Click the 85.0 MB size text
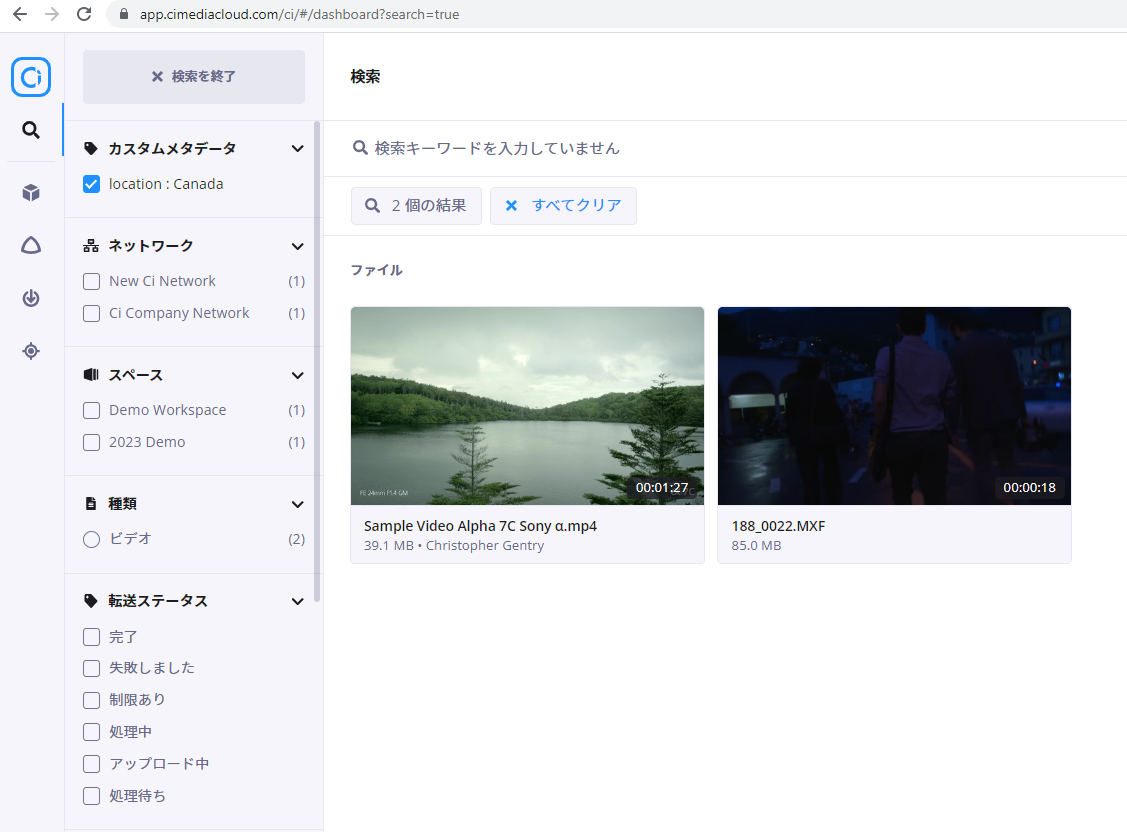Viewport: 1127px width, 832px height. [x=756, y=545]
